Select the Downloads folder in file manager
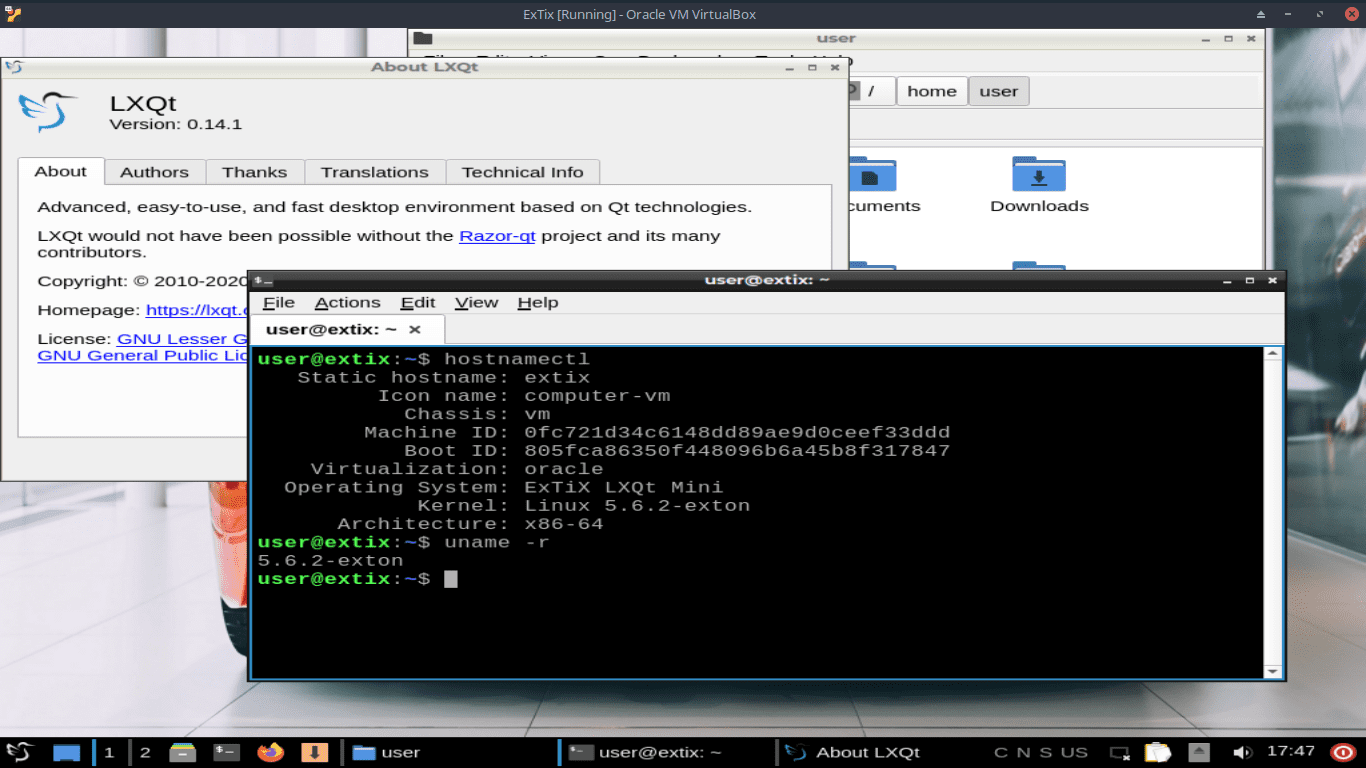 (x=1039, y=185)
